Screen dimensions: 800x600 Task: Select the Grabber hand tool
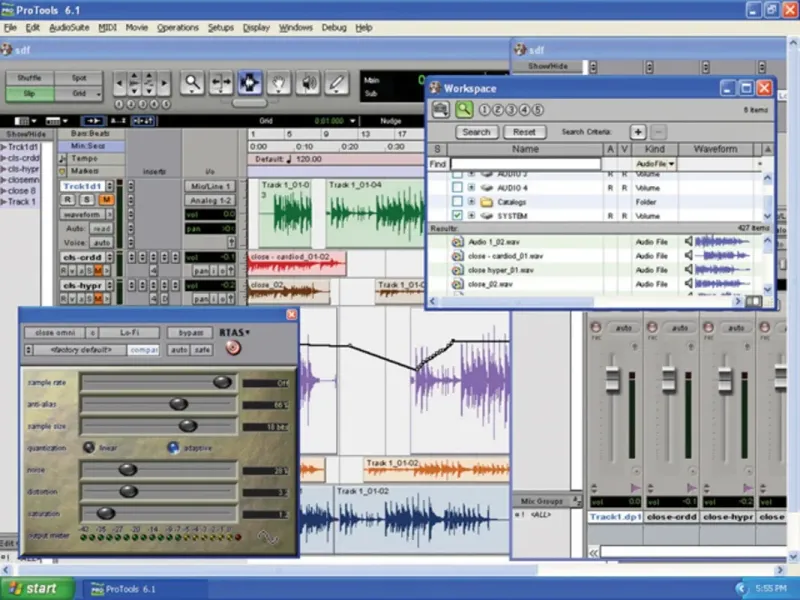pyautogui.click(x=279, y=82)
